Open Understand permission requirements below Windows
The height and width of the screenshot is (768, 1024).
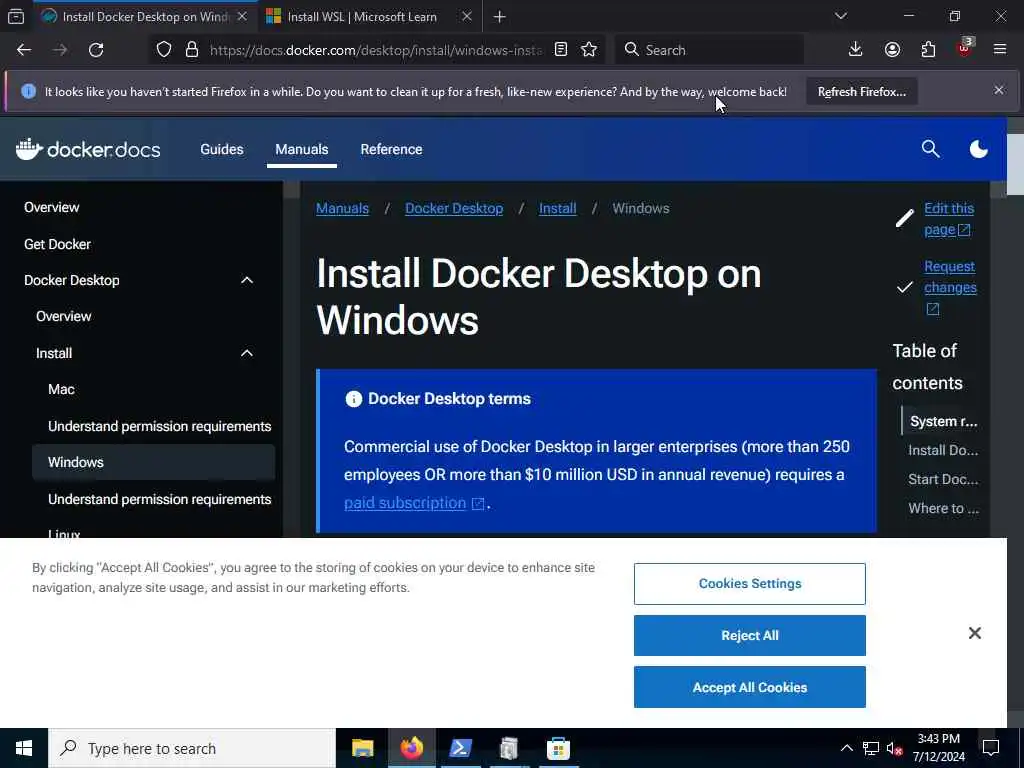pos(159,500)
